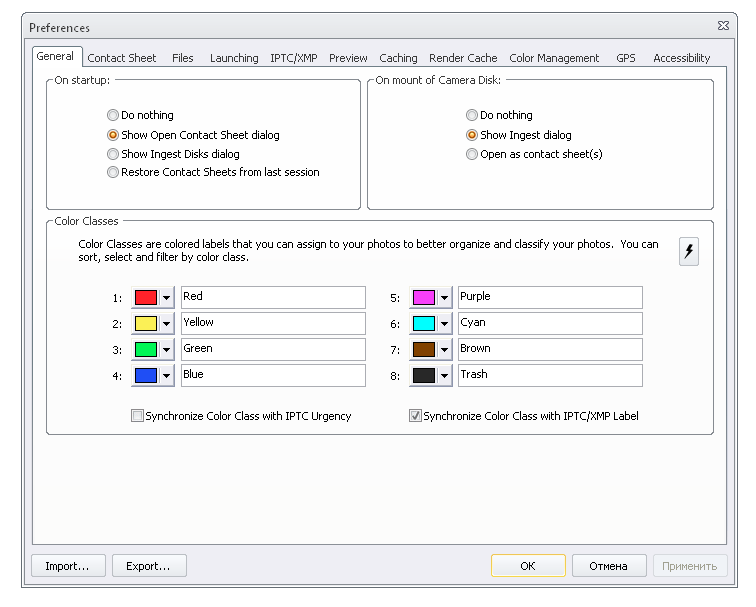This screenshot has width=756, height=607.
Task: Click the lightning bolt icon button
Action: point(689,252)
